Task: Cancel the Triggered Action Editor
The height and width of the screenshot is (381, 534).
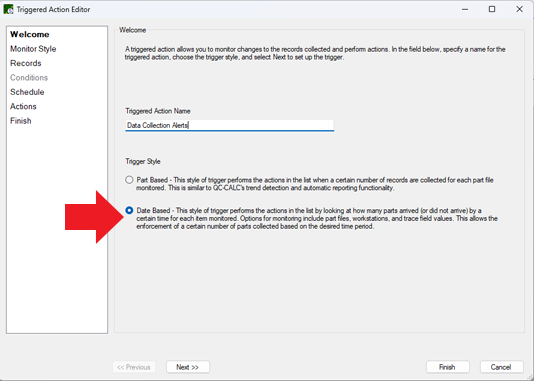Action: coord(501,367)
